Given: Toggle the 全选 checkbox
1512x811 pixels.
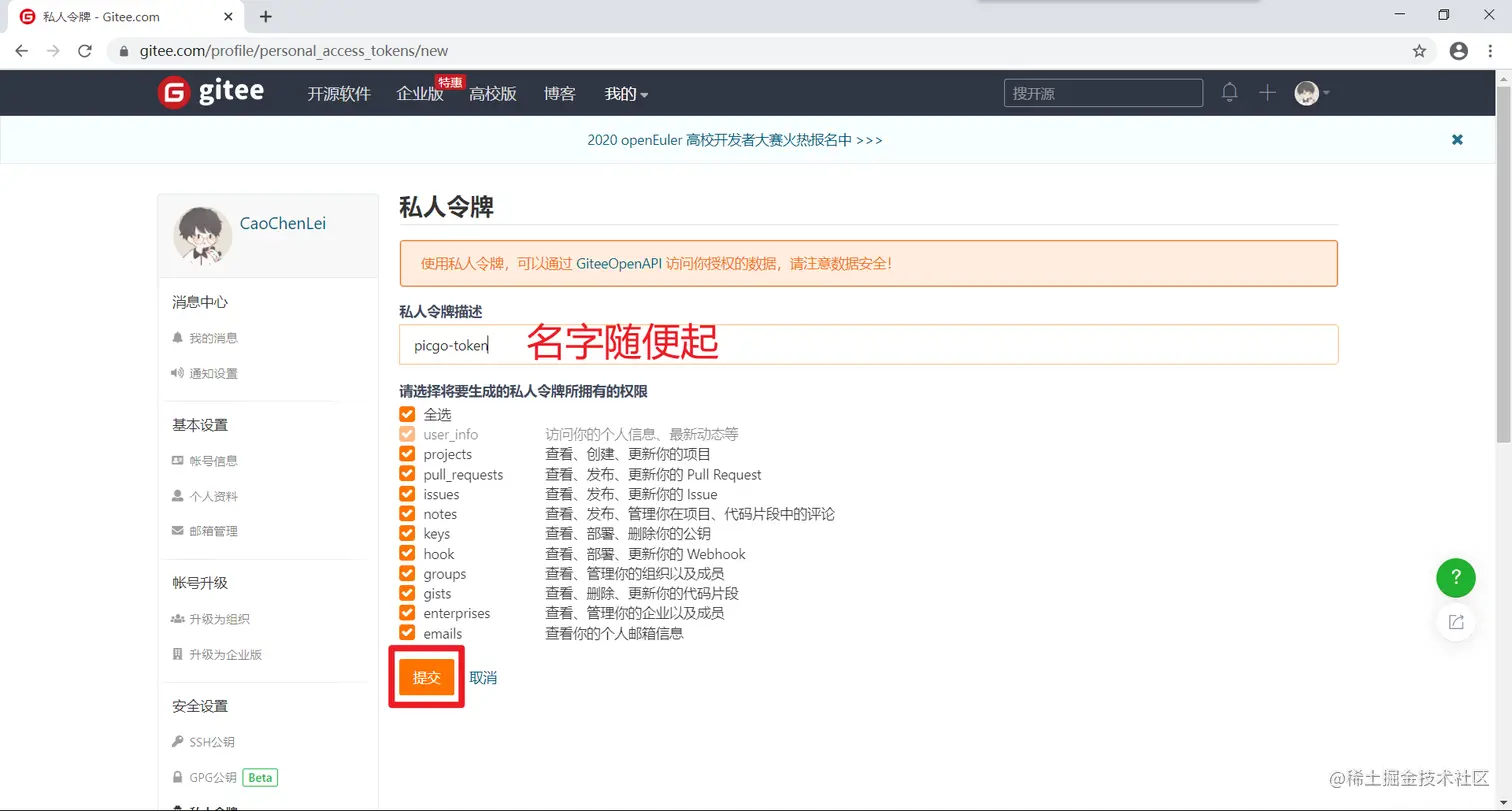Looking at the screenshot, I should tap(407, 414).
